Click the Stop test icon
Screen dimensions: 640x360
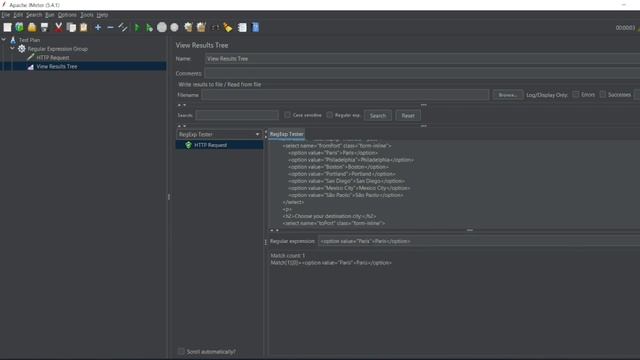point(162,27)
